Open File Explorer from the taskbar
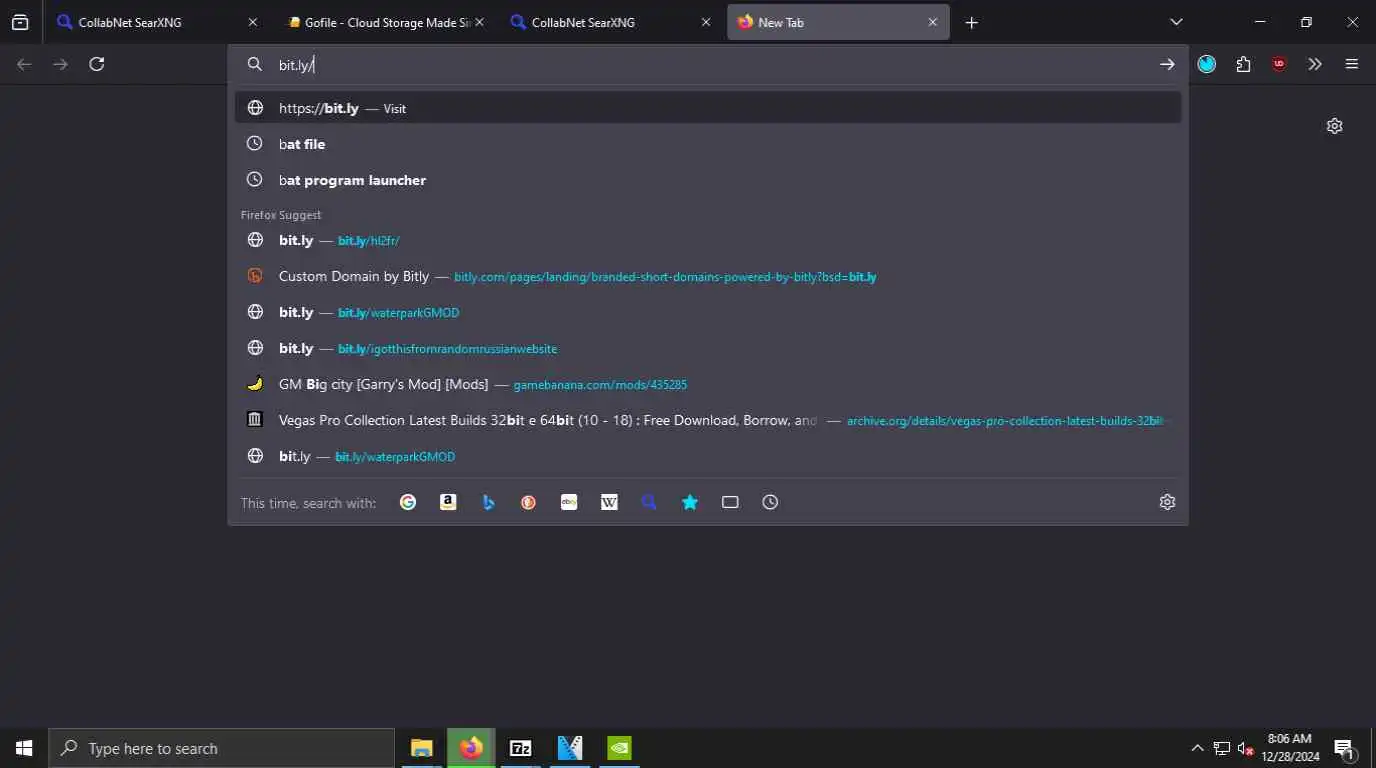The image size is (1376, 768). [x=421, y=748]
